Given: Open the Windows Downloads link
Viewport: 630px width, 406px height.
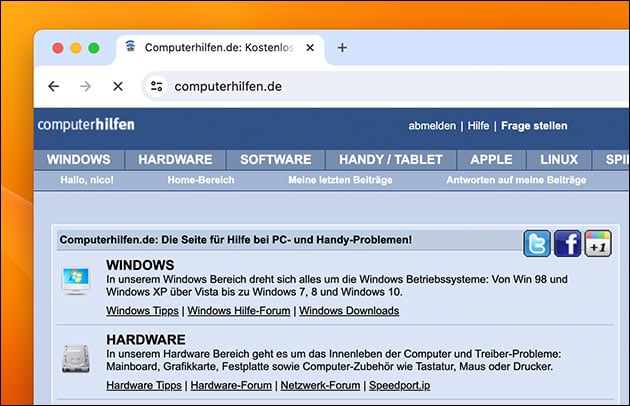Looking at the screenshot, I should tap(349, 311).
